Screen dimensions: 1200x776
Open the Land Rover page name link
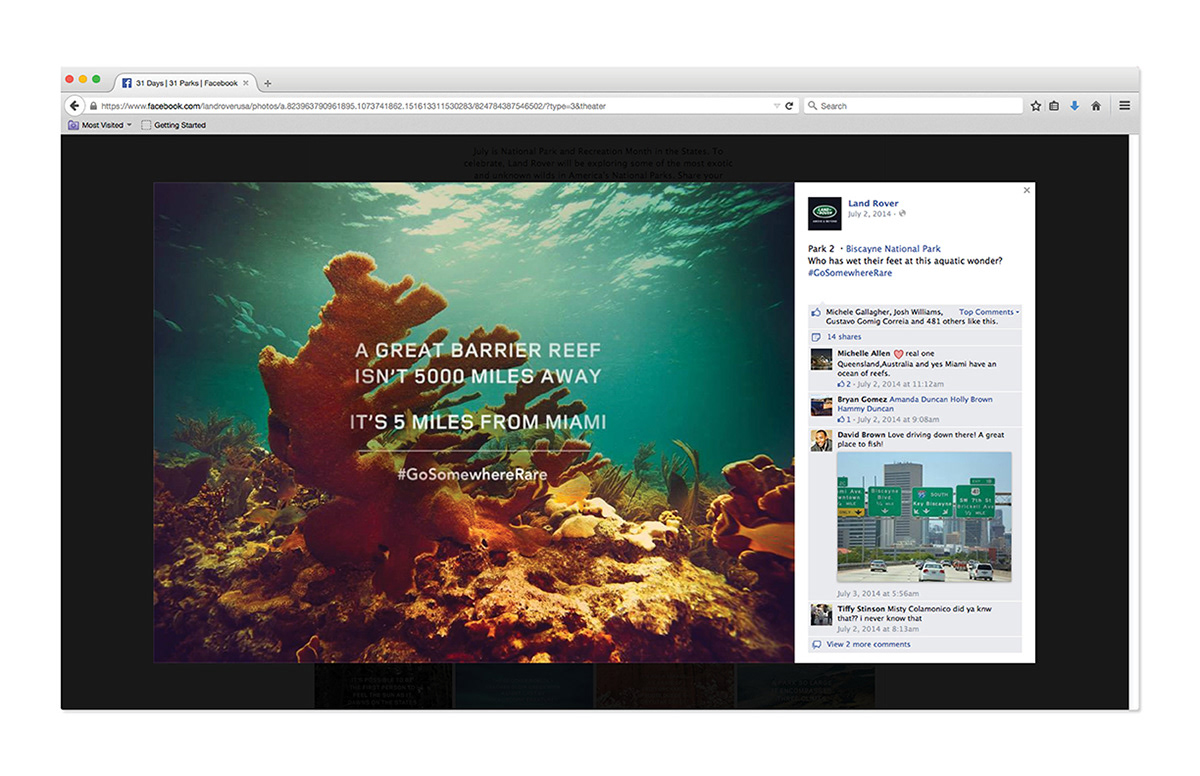pyautogui.click(x=873, y=203)
